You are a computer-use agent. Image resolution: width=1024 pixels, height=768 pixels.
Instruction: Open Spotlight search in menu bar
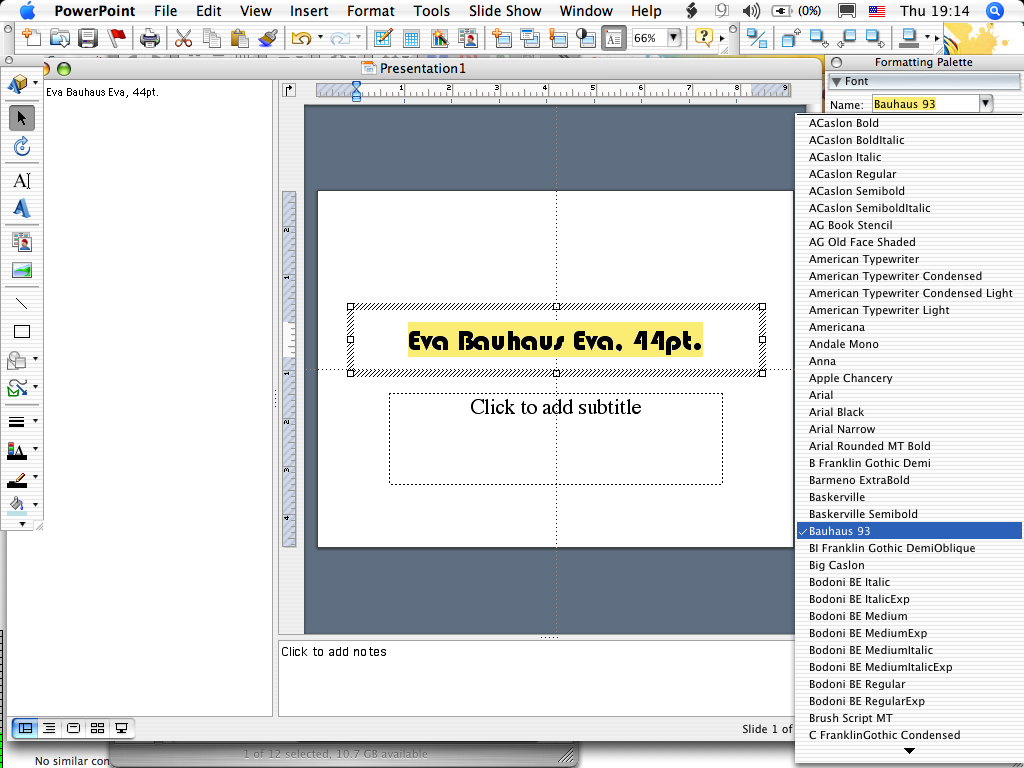[x=994, y=10]
